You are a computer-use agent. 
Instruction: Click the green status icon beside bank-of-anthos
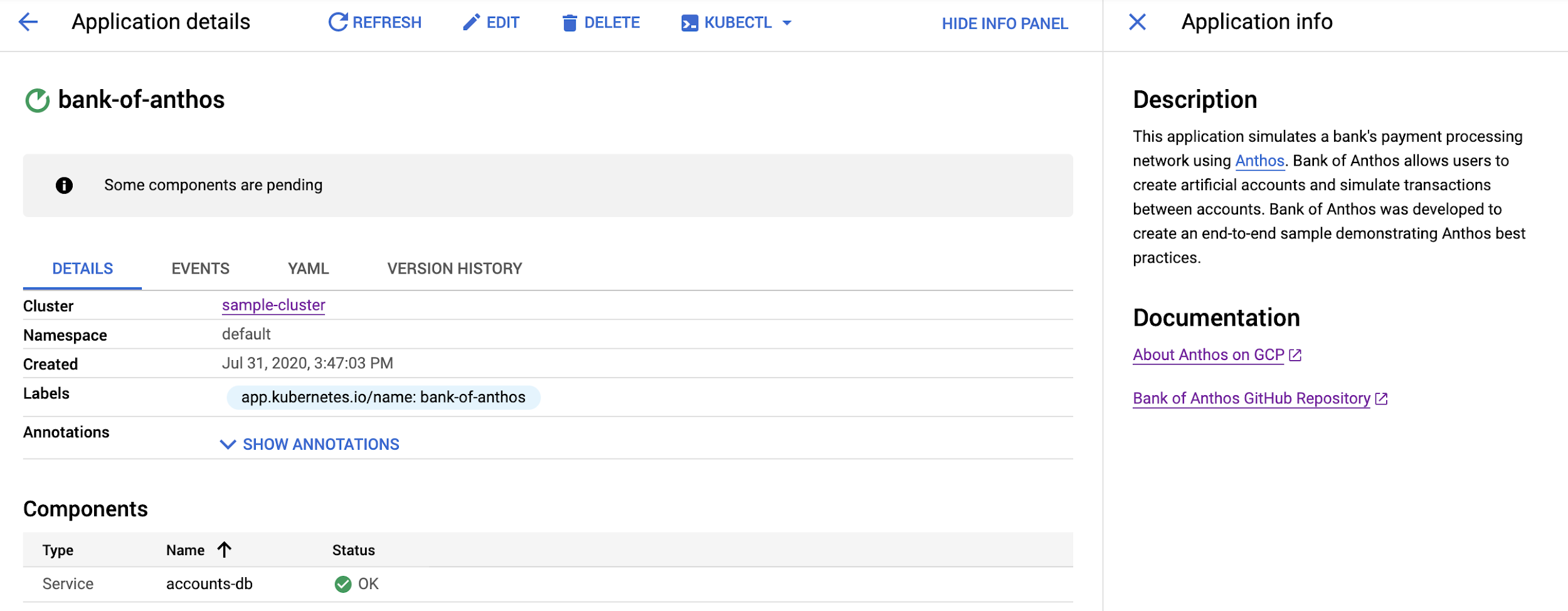37,100
